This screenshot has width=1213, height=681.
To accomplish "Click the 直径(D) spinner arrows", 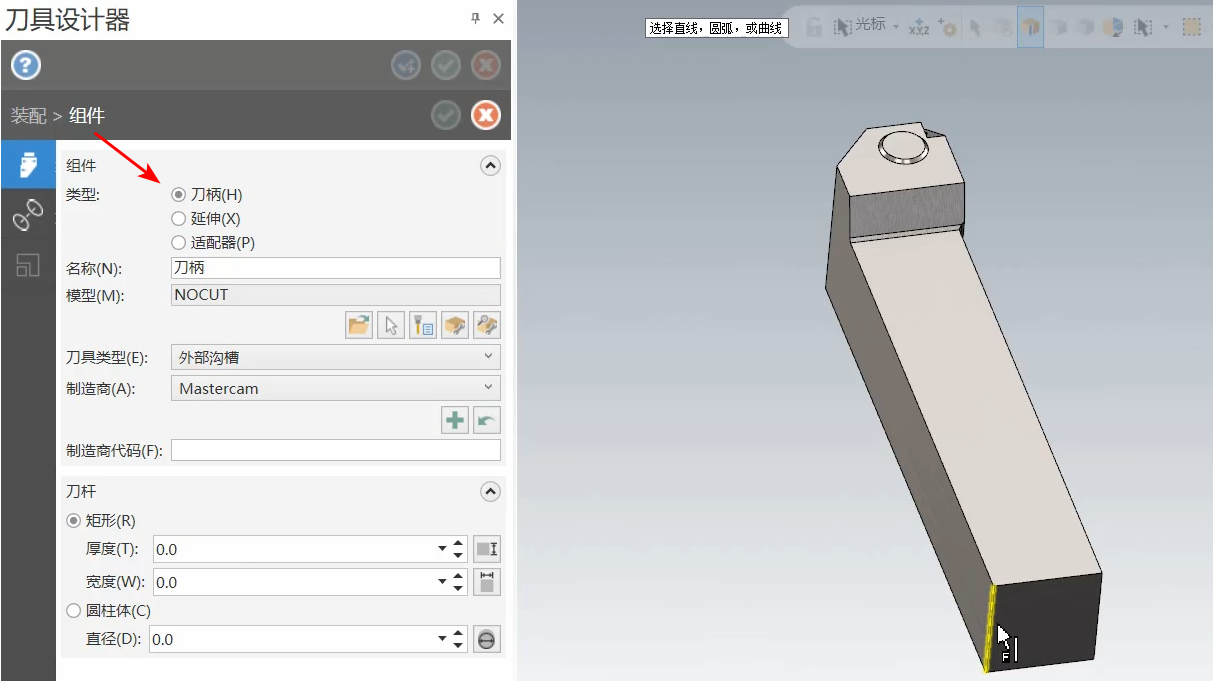I will coord(458,639).
